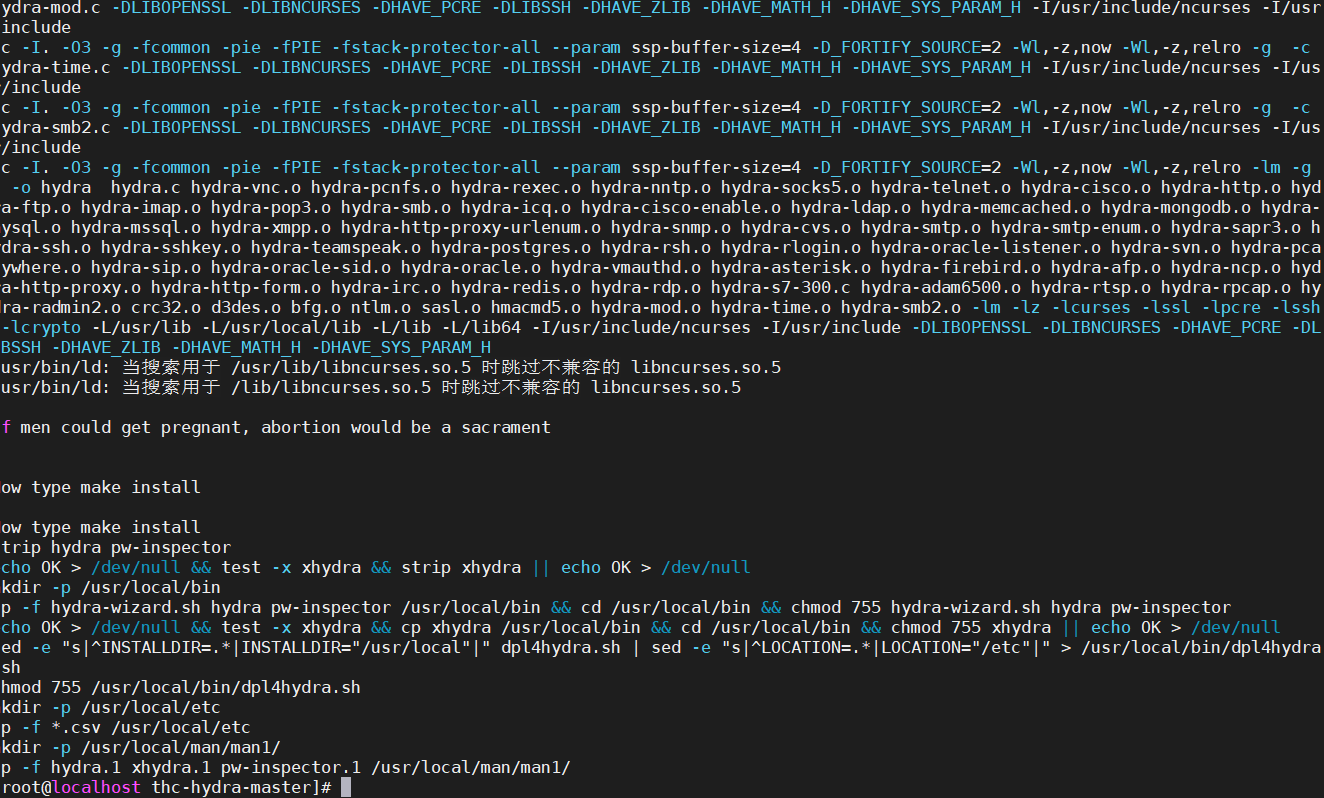
Task: Click the 'ydra-mod.c' source filename
Action: 51,8
